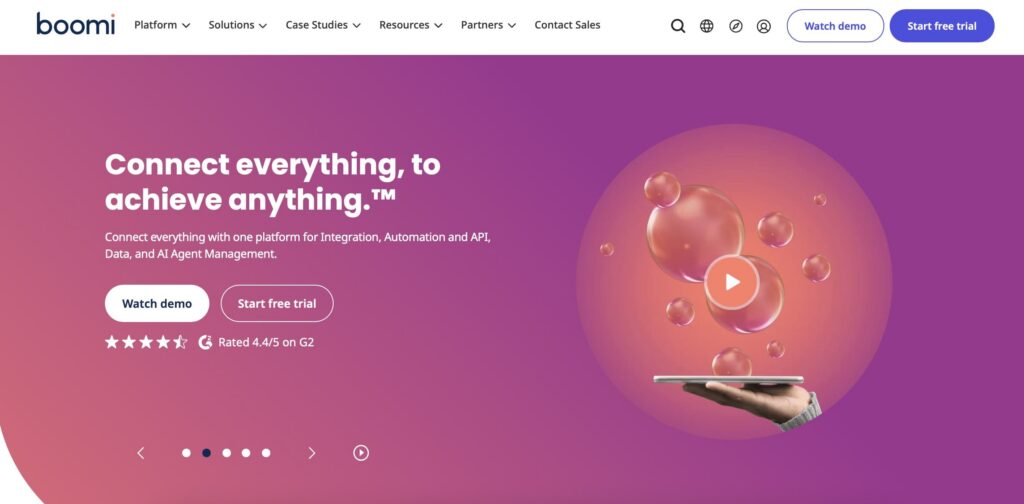1024x504 pixels.
Task: Expand the Platform dropdown menu
Action: [162, 25]
